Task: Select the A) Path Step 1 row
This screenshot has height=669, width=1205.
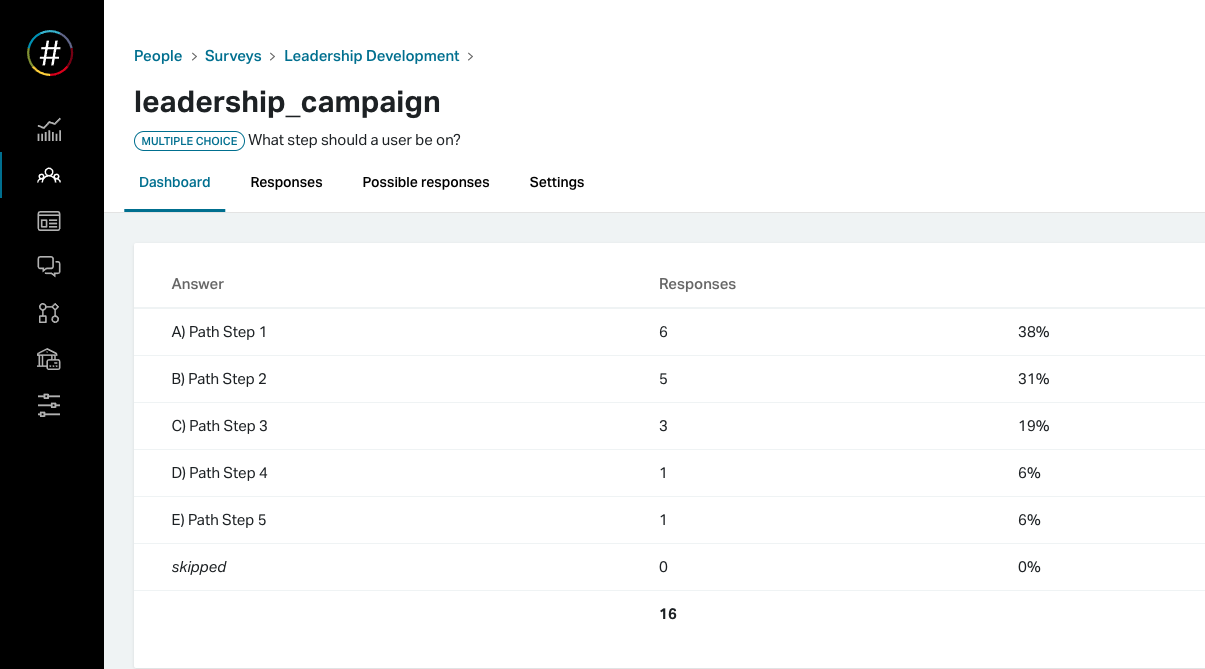Action: coord(219,332)
